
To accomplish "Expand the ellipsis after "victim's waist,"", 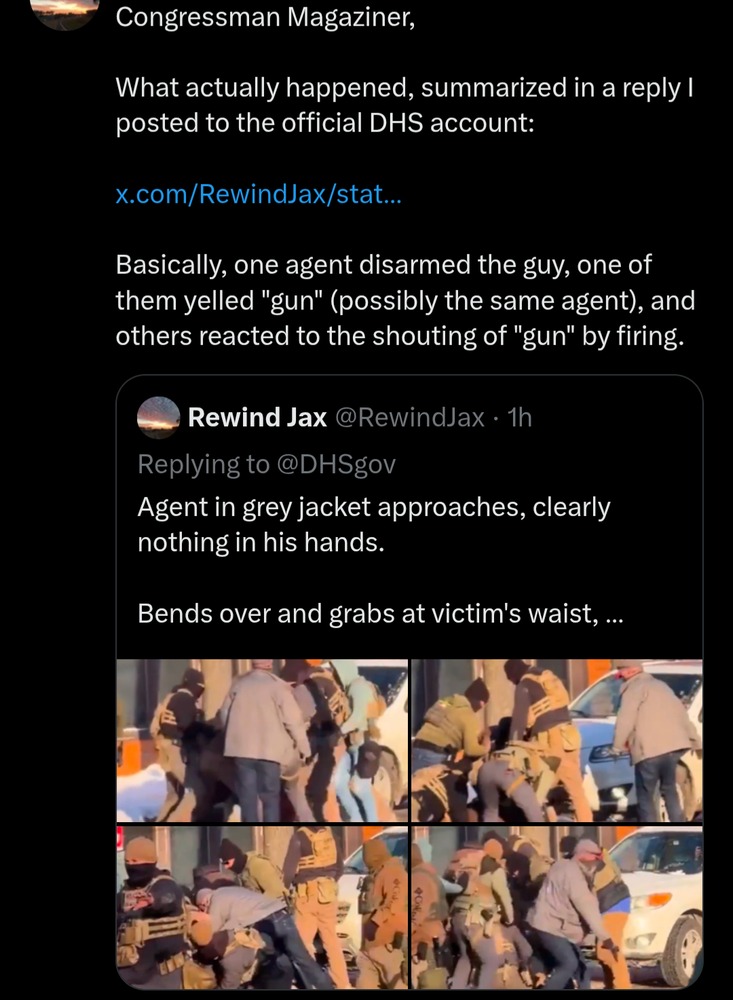I will coord(615,613).
